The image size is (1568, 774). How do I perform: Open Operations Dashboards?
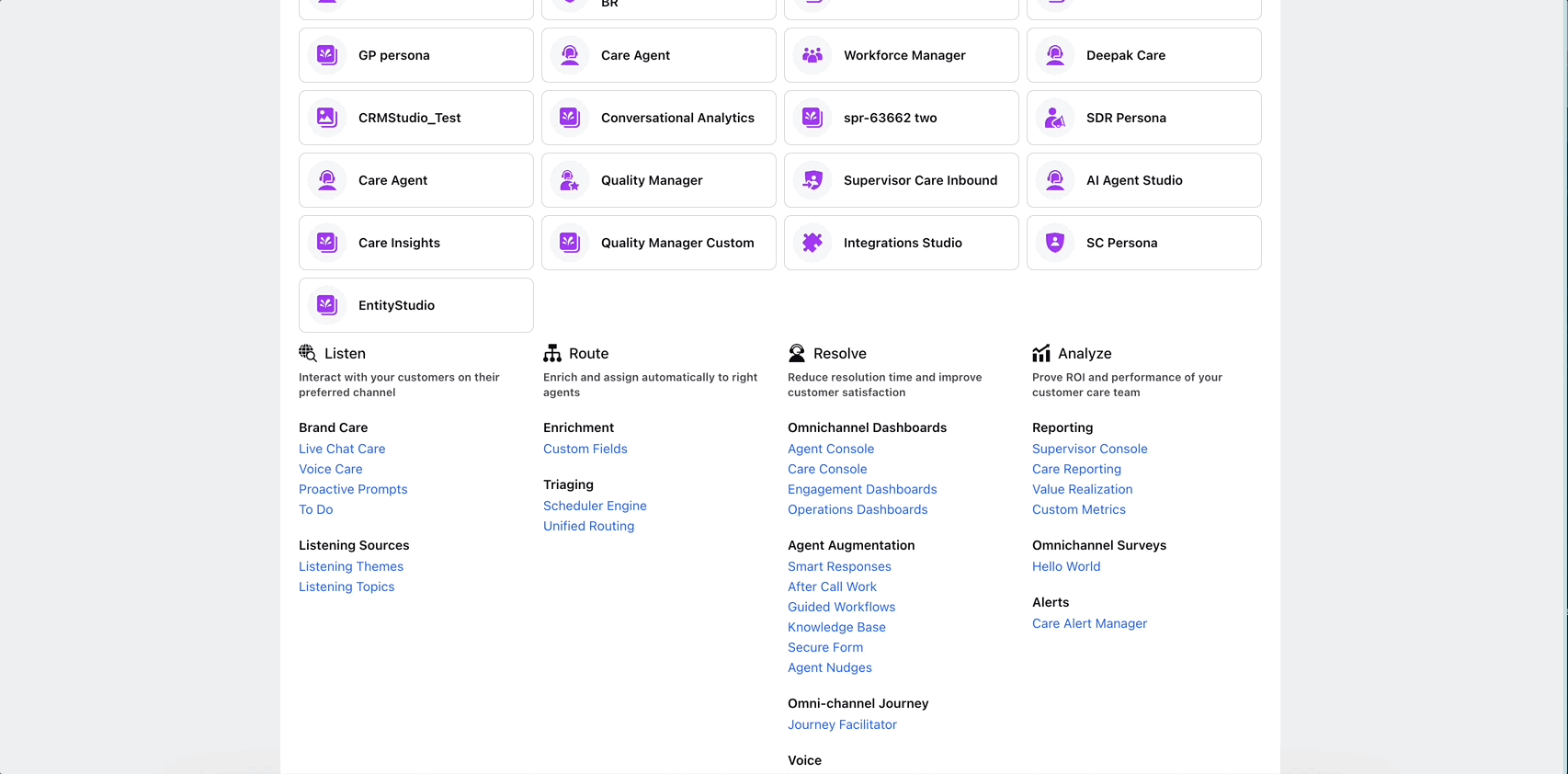pyautogui.click(x=858, y=509)
